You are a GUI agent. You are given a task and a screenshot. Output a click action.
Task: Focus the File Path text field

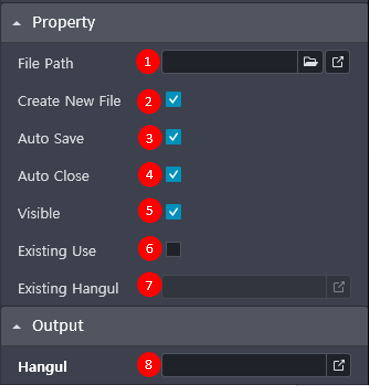pyautogui.click(x=230, y=62)
